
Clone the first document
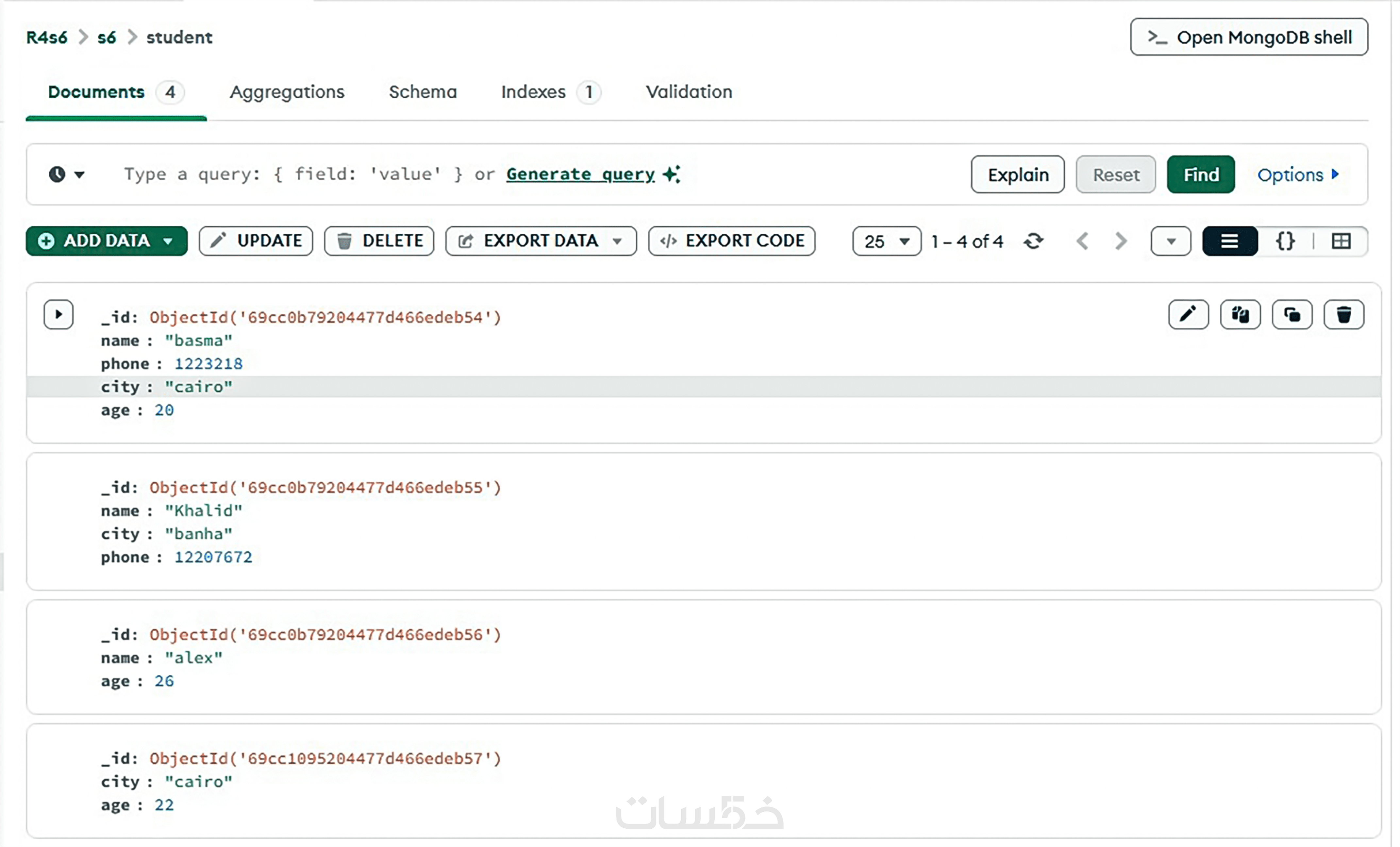(1292, 315)
